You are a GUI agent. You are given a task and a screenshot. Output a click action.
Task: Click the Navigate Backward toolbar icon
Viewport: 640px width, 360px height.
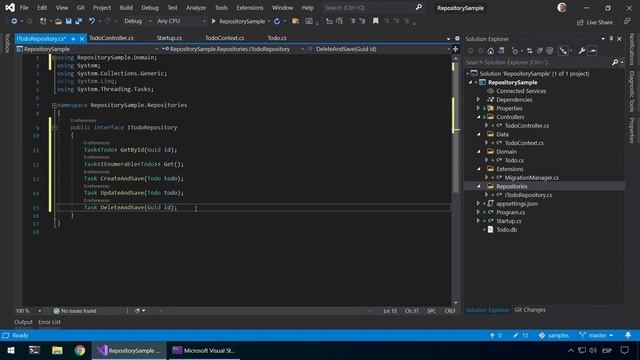click(14, 21)
